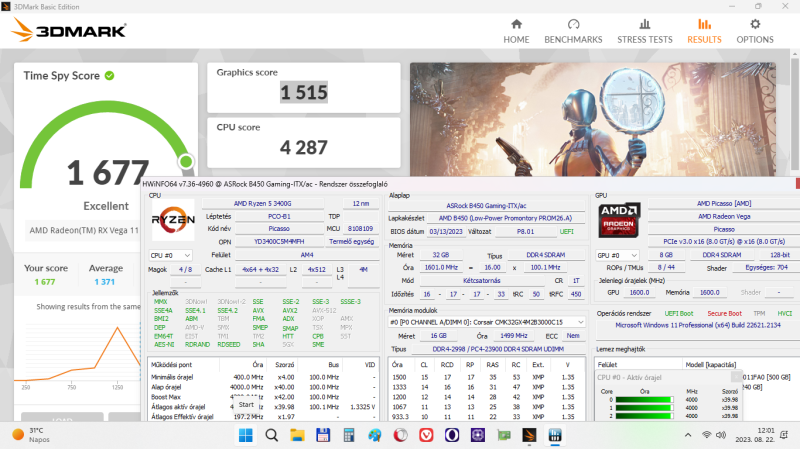Screen dimensions: 800x449
Task: Click the Time Spy hero image
Action: click(593, 119)
